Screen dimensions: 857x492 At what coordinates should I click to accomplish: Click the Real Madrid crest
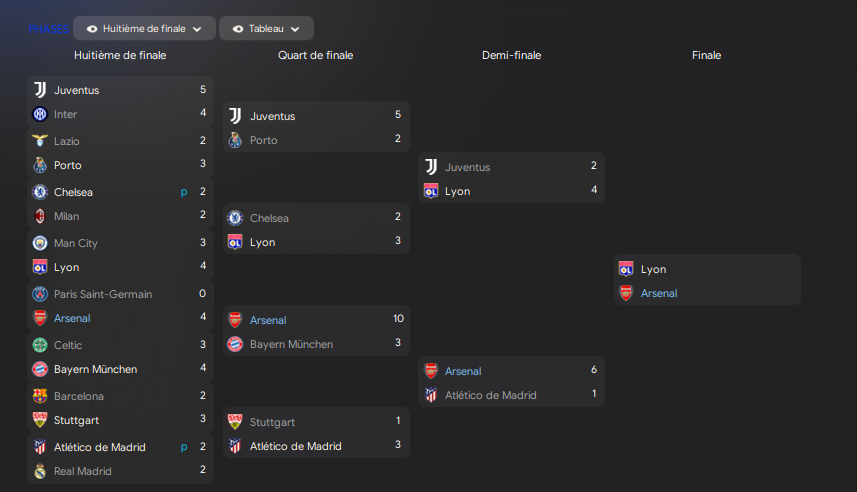click(x=40, y=471)
